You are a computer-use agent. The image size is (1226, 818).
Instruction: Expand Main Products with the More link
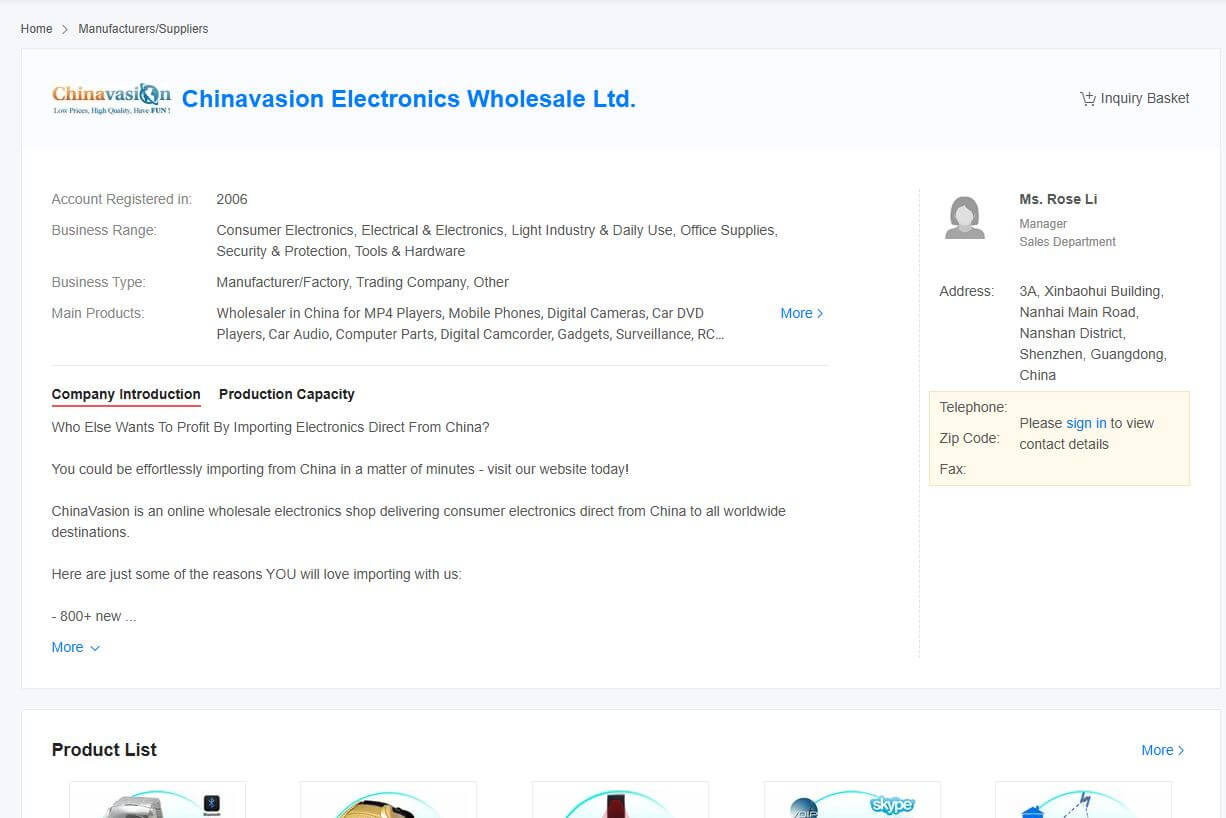[x=801, y=313]
